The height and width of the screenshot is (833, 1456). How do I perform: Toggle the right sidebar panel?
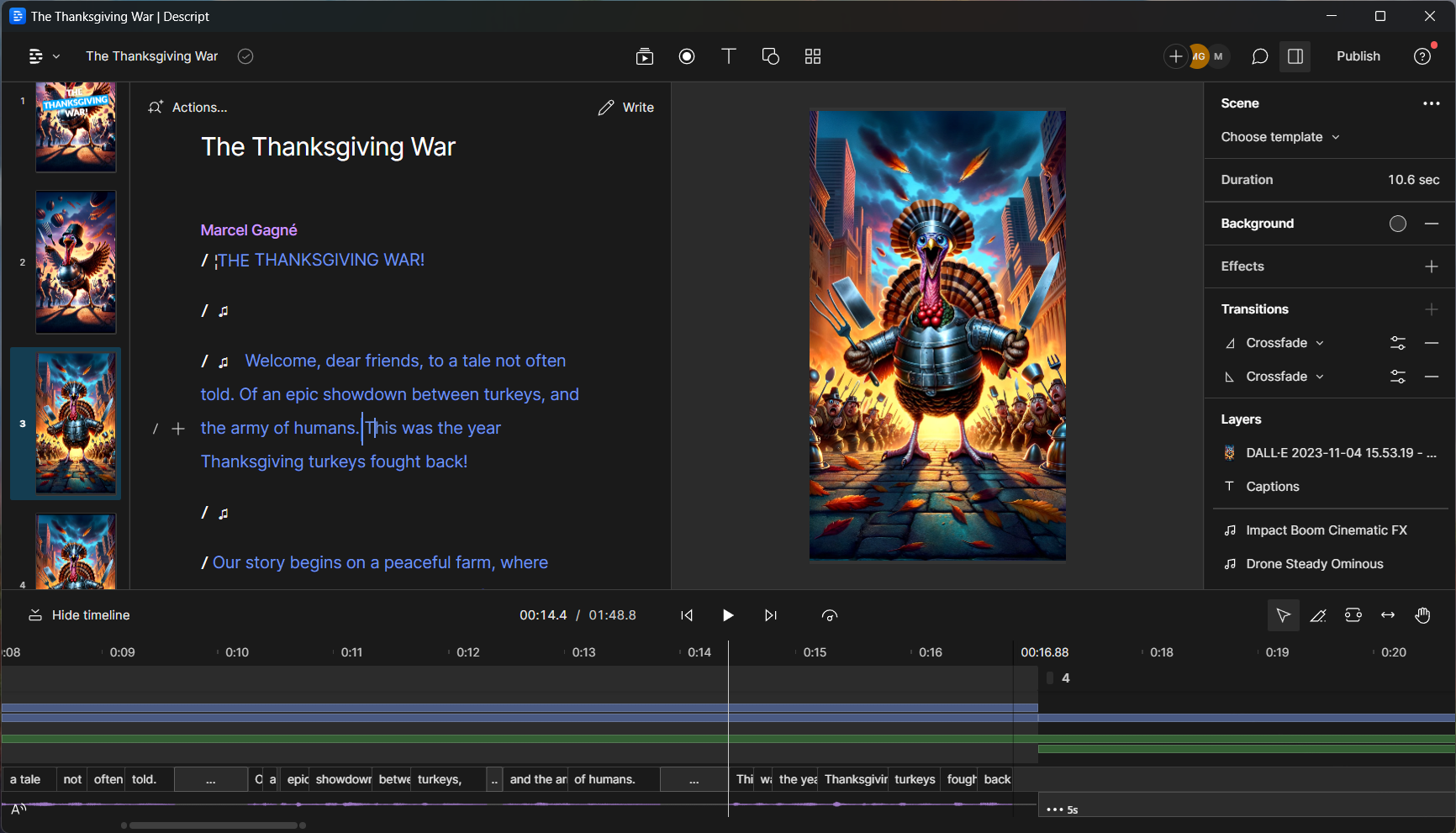click(x=1295, y=56)
